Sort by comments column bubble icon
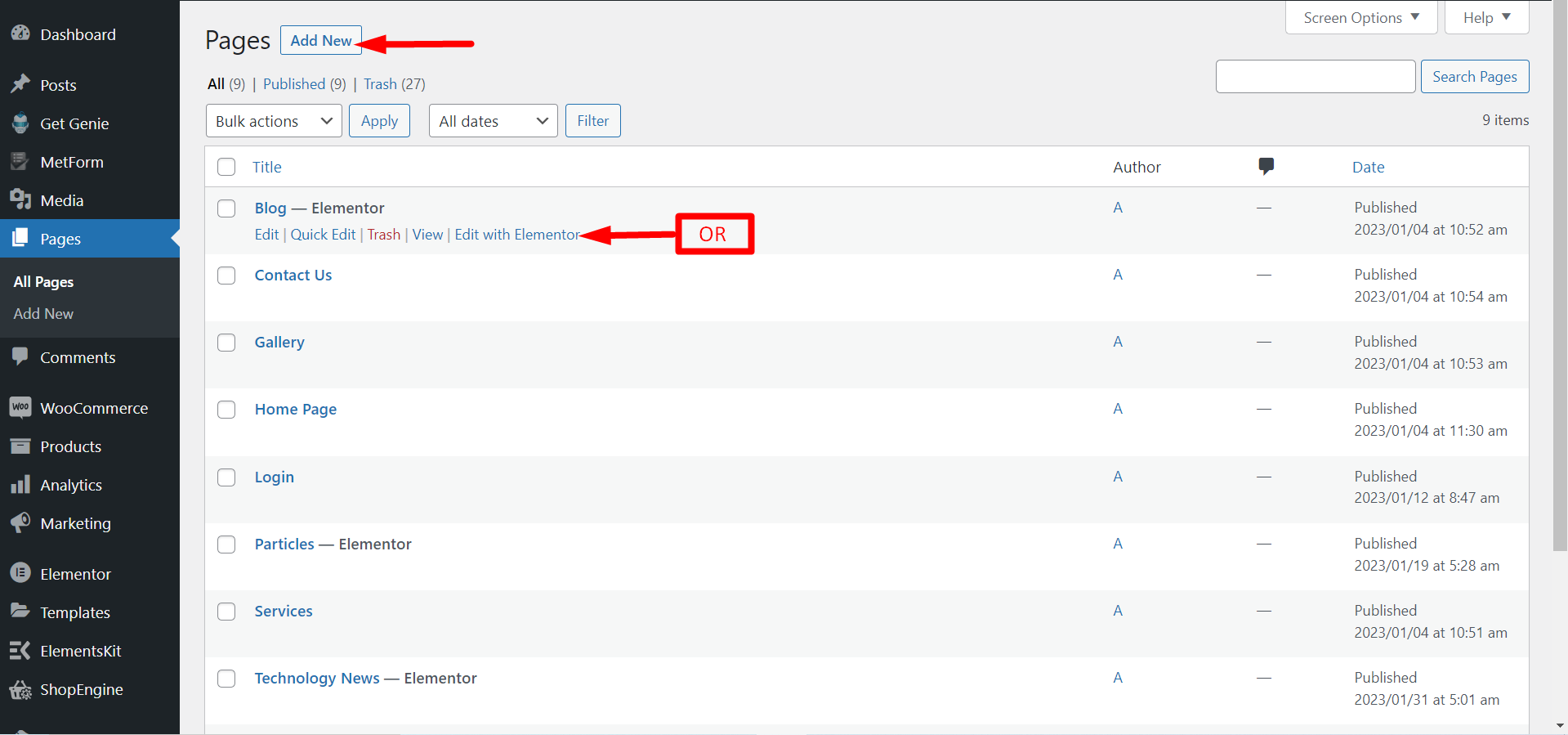 1266,167
